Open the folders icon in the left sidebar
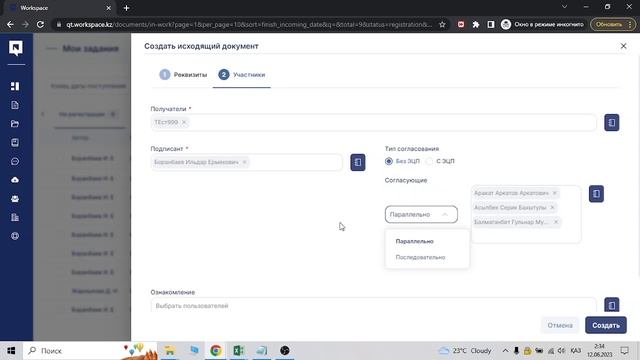640x360 pixels. pos(15,124)
